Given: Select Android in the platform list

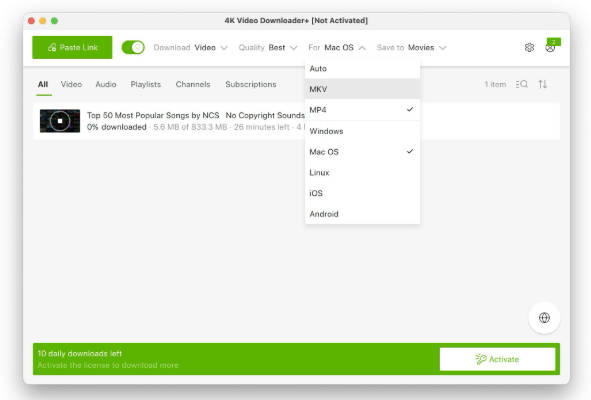Looking at the screenshot, I should [x=362, y=214].
